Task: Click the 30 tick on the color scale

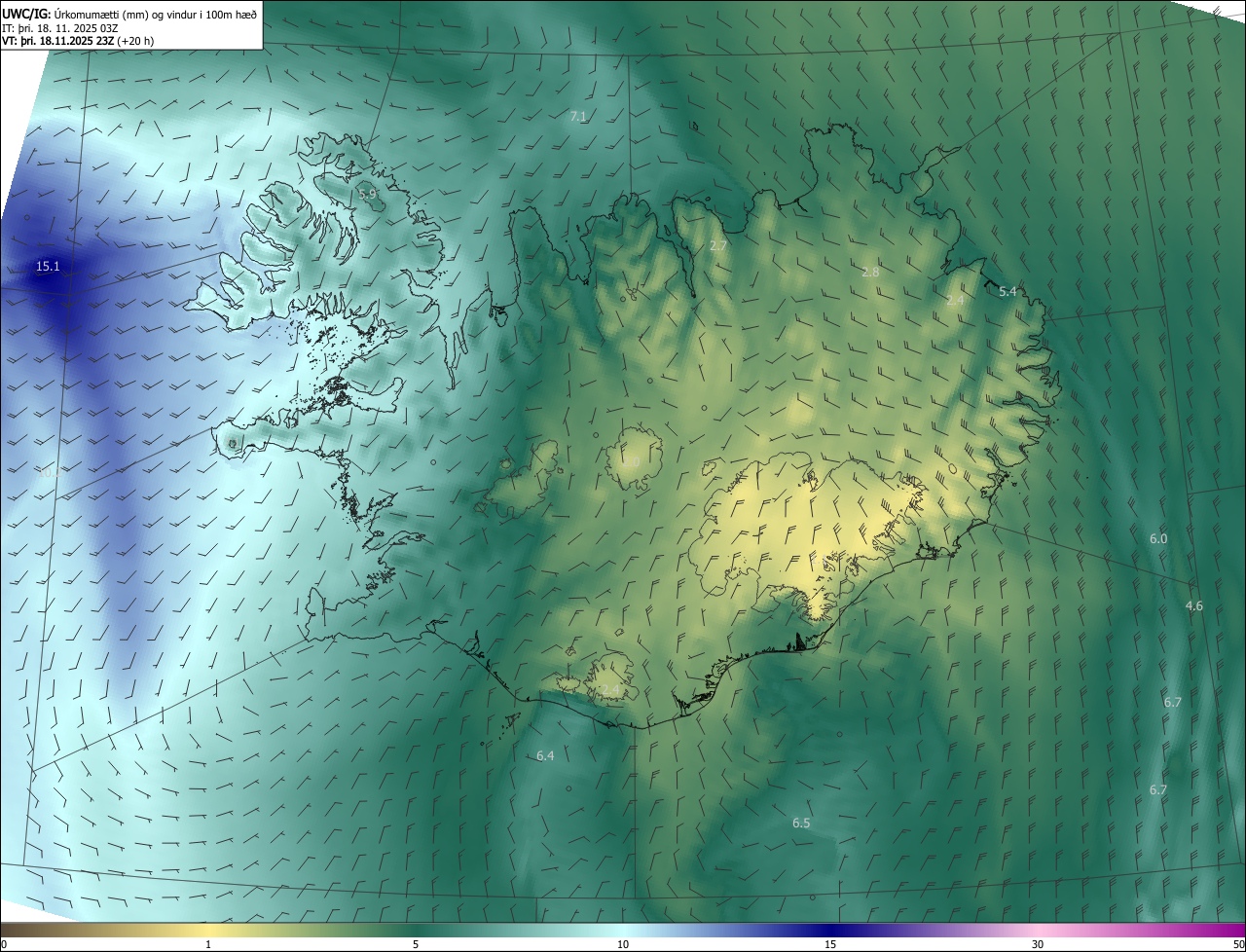Action: tap(1038, 944)
